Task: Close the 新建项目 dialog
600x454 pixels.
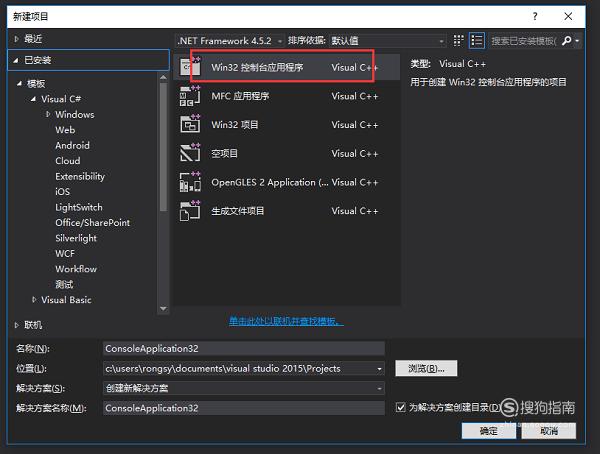Action: [x=568, y=16]
